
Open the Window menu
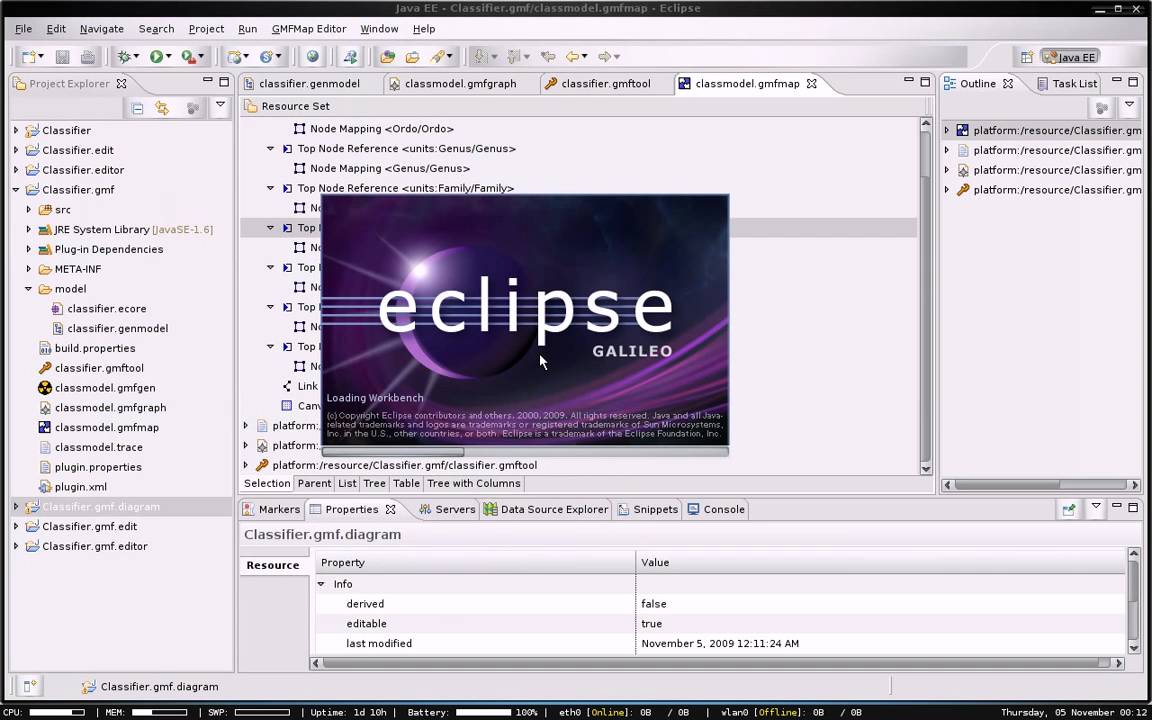pyautogui.click(x=379, y=29)
